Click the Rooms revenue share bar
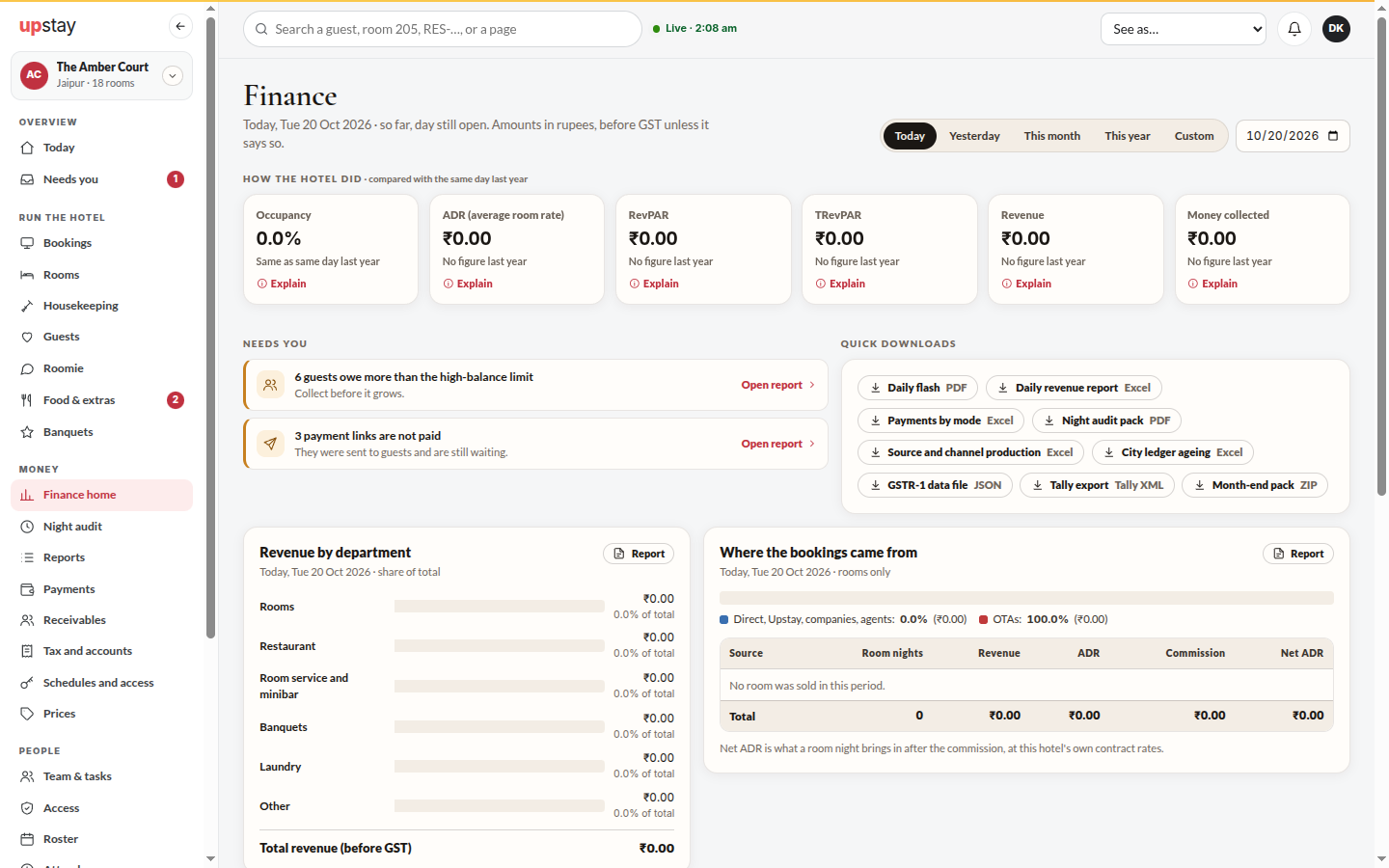Viewport: 1389px width, 868px height. coord(500,607)
